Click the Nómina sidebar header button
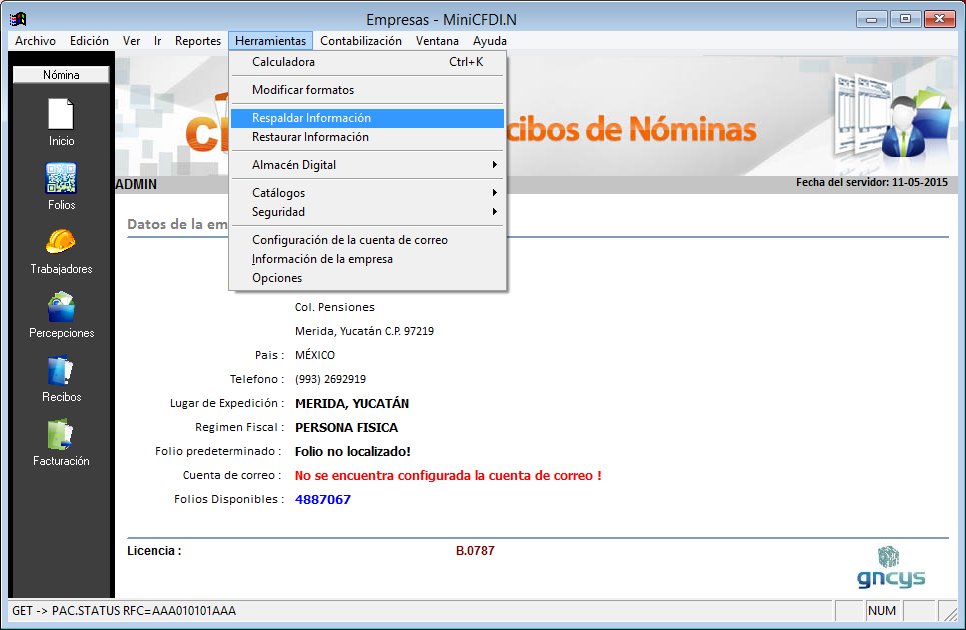Image resolution: width=966 pixels, height=630 pixels. 61,75
